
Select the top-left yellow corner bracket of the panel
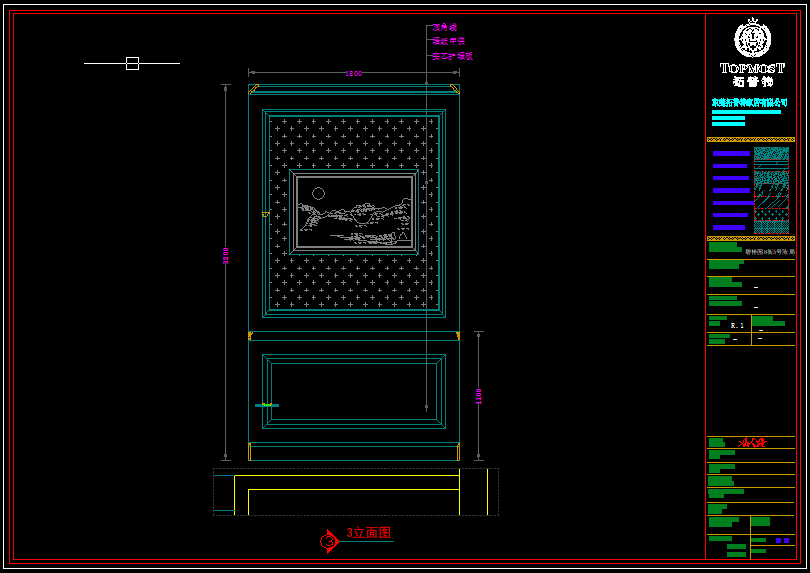click(253, 90)
